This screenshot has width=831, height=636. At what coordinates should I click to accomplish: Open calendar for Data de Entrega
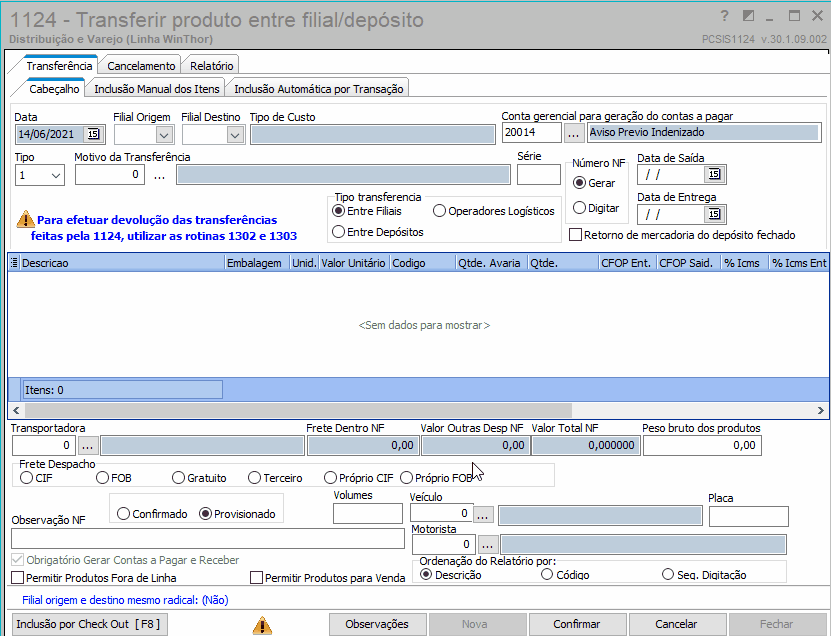[x=714, y=214]
